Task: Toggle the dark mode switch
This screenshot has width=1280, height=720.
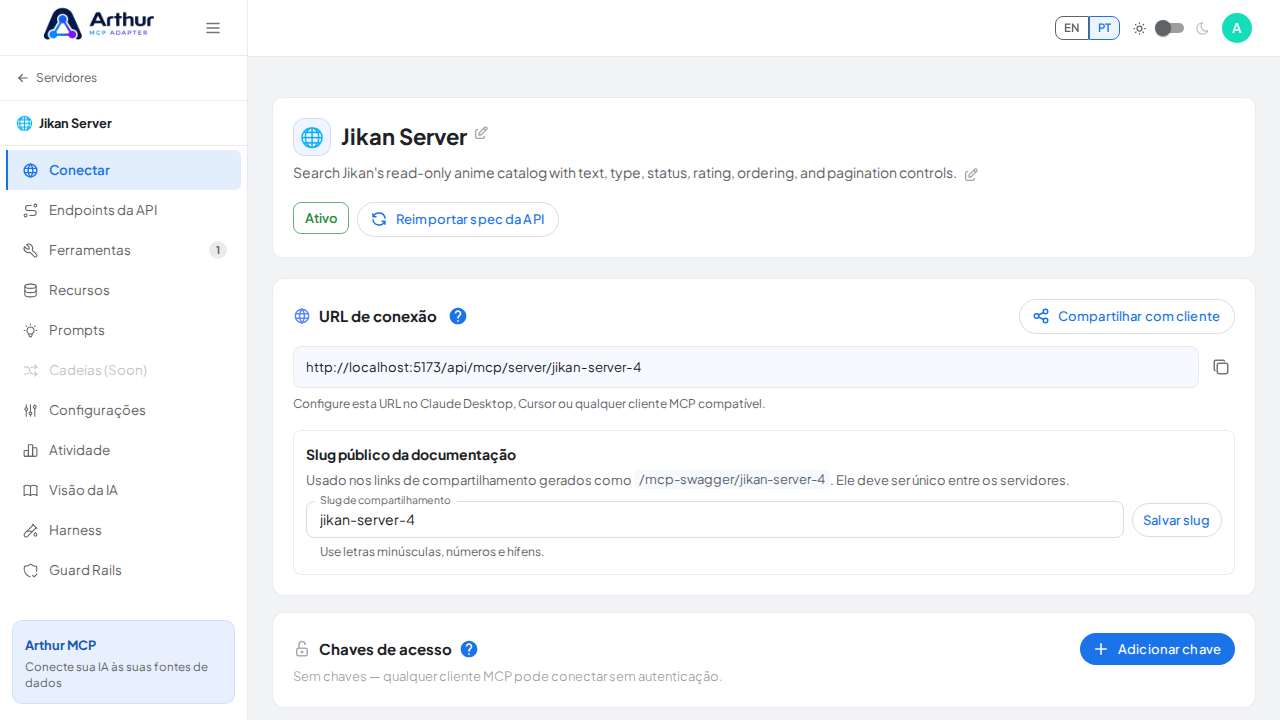Action: point(1169,28)
